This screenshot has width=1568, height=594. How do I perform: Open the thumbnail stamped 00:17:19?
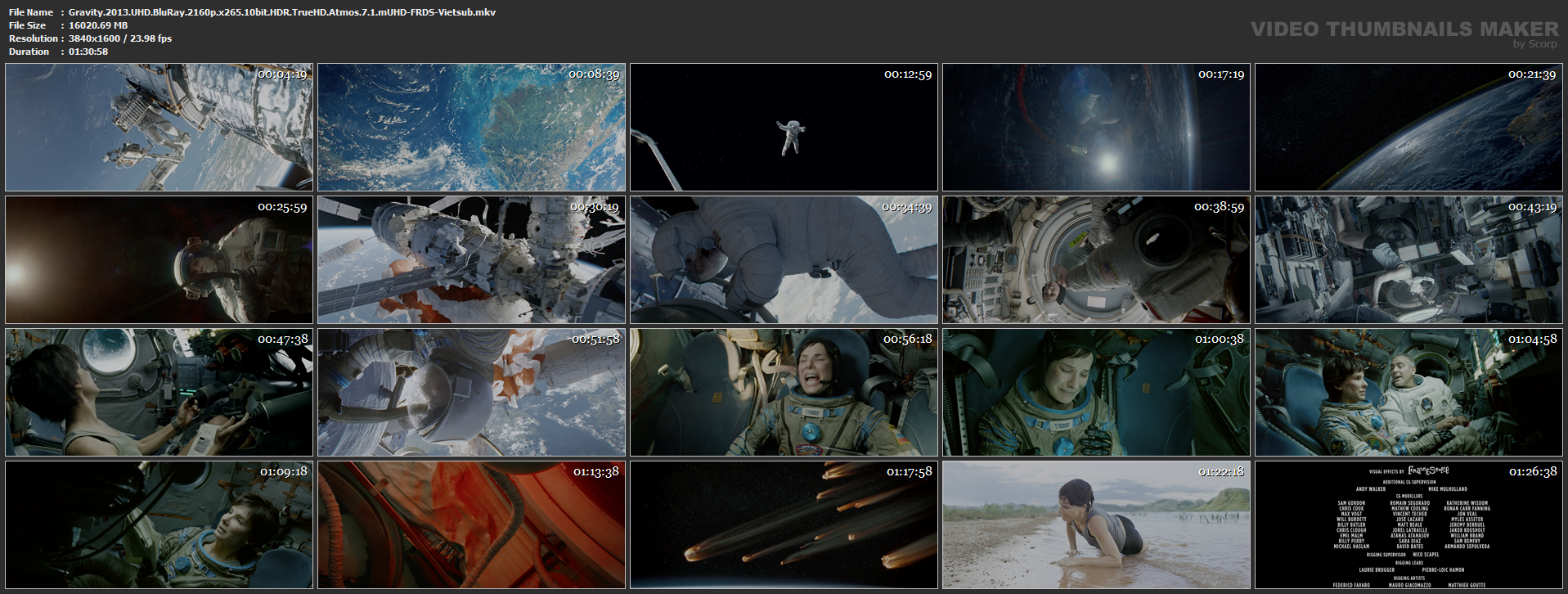coord(1096,128)
